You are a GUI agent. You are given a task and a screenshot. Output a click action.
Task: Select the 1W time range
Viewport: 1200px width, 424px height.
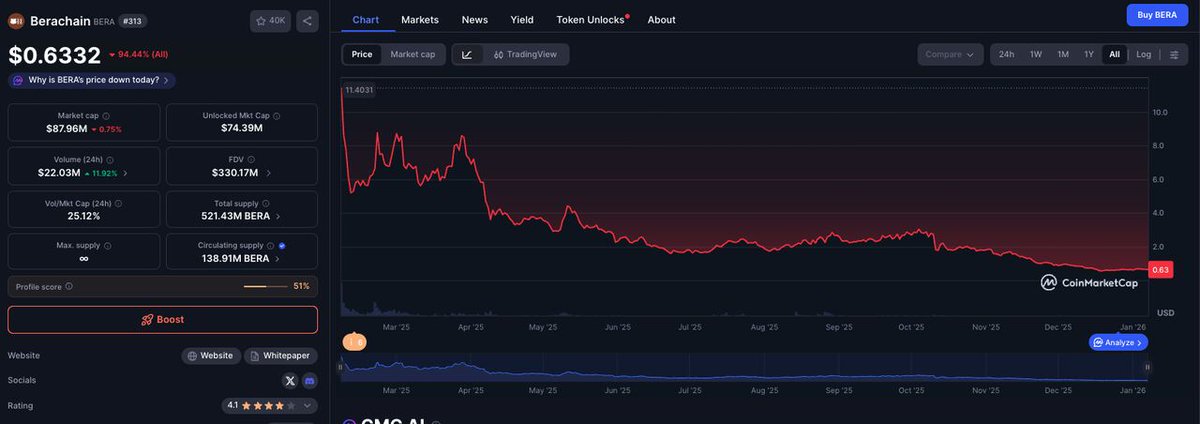1036,54
